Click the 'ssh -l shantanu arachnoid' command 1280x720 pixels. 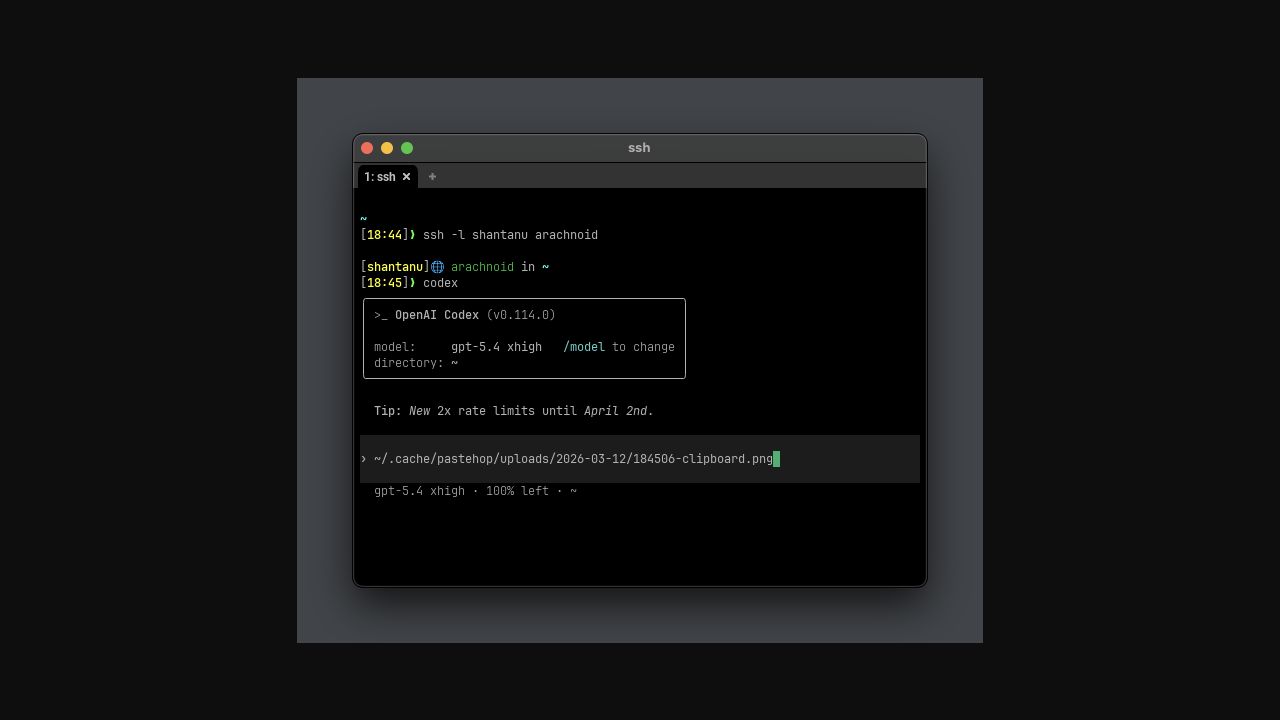tap(510, 235)
